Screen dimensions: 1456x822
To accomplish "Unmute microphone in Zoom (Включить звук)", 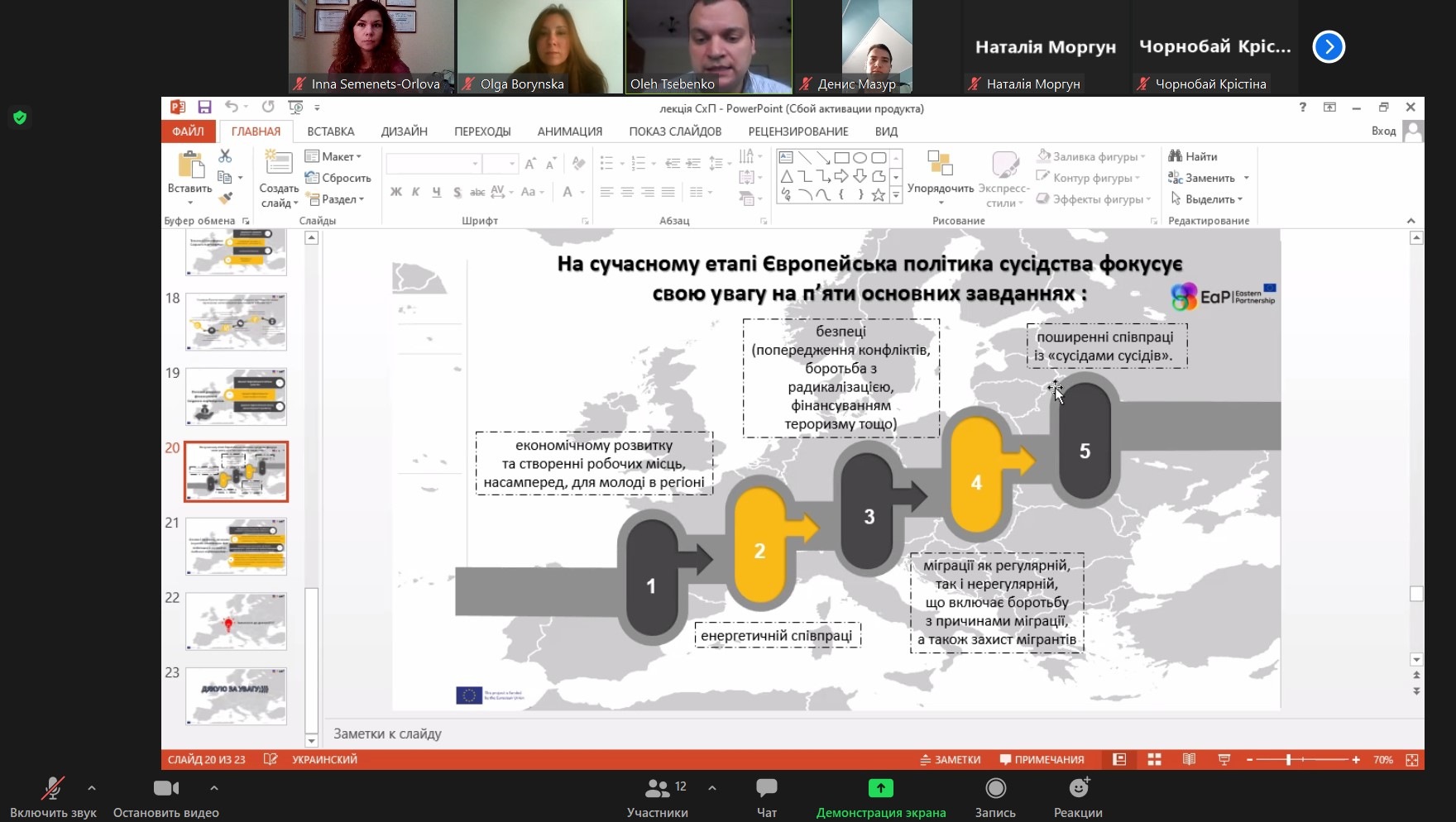I will coord(53,797).
